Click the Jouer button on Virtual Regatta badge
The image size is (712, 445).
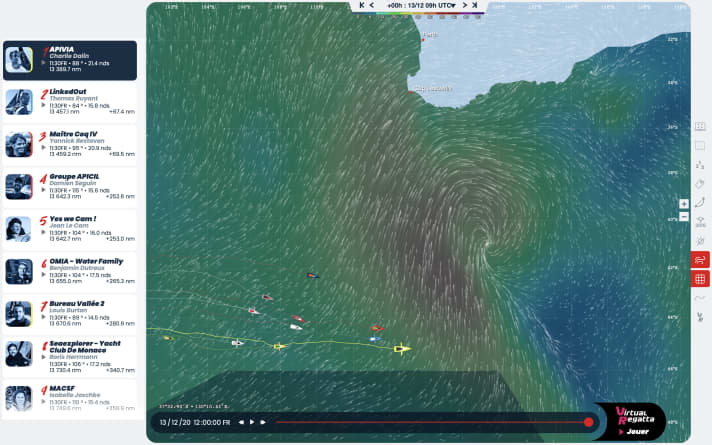point(634,431)
